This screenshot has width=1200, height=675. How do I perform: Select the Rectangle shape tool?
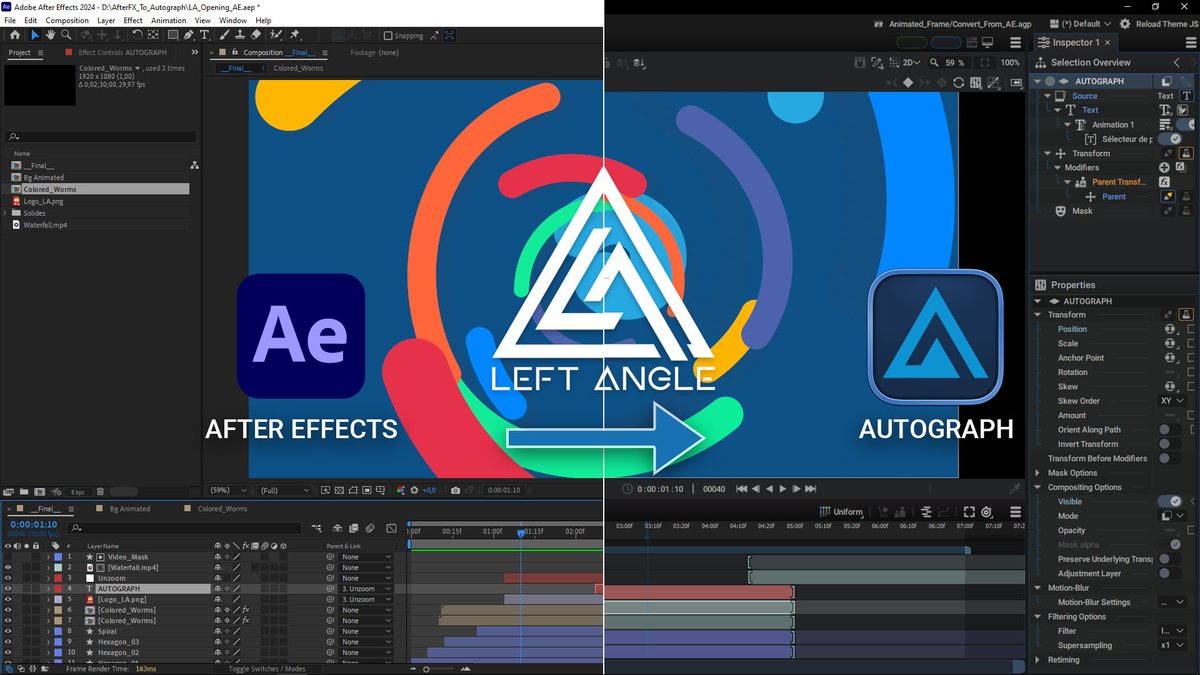click(x=173, y=35)
